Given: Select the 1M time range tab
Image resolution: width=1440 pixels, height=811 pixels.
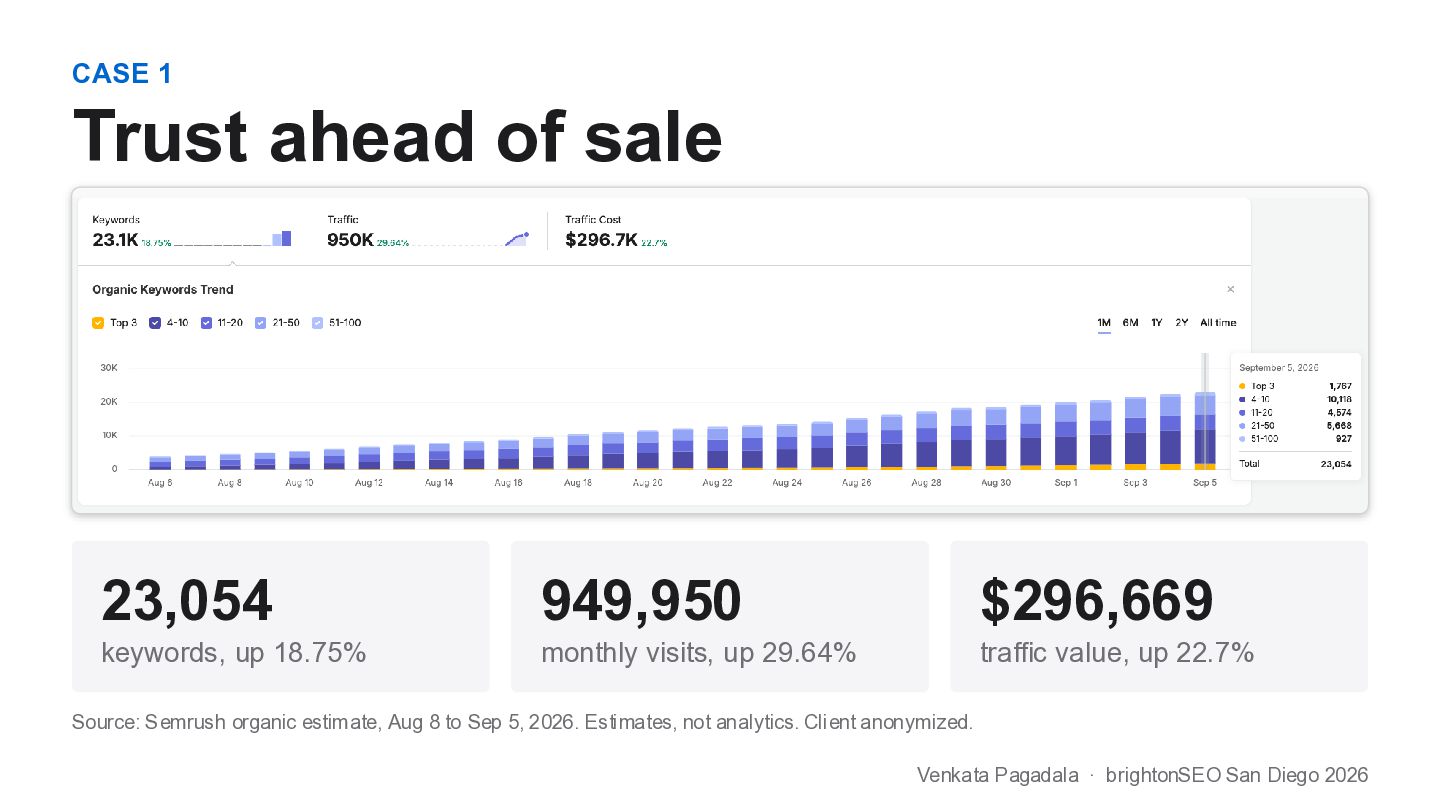Looking at the screenshot, I should pyautogui.click(x=1104, y=323).
